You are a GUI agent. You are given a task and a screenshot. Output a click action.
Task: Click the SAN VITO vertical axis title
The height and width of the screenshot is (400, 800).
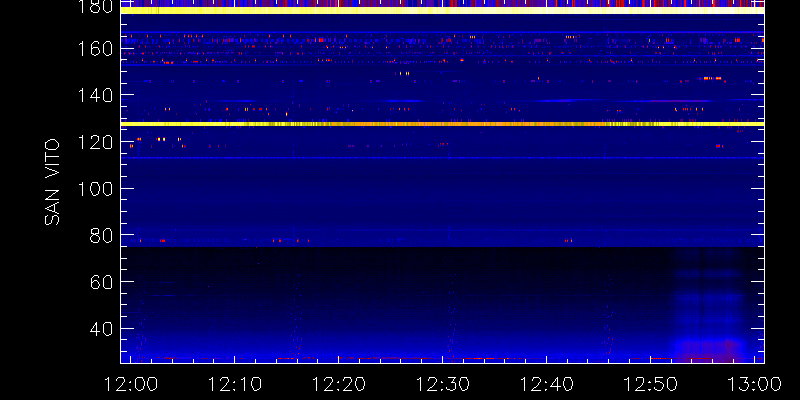tap(52, 183)
